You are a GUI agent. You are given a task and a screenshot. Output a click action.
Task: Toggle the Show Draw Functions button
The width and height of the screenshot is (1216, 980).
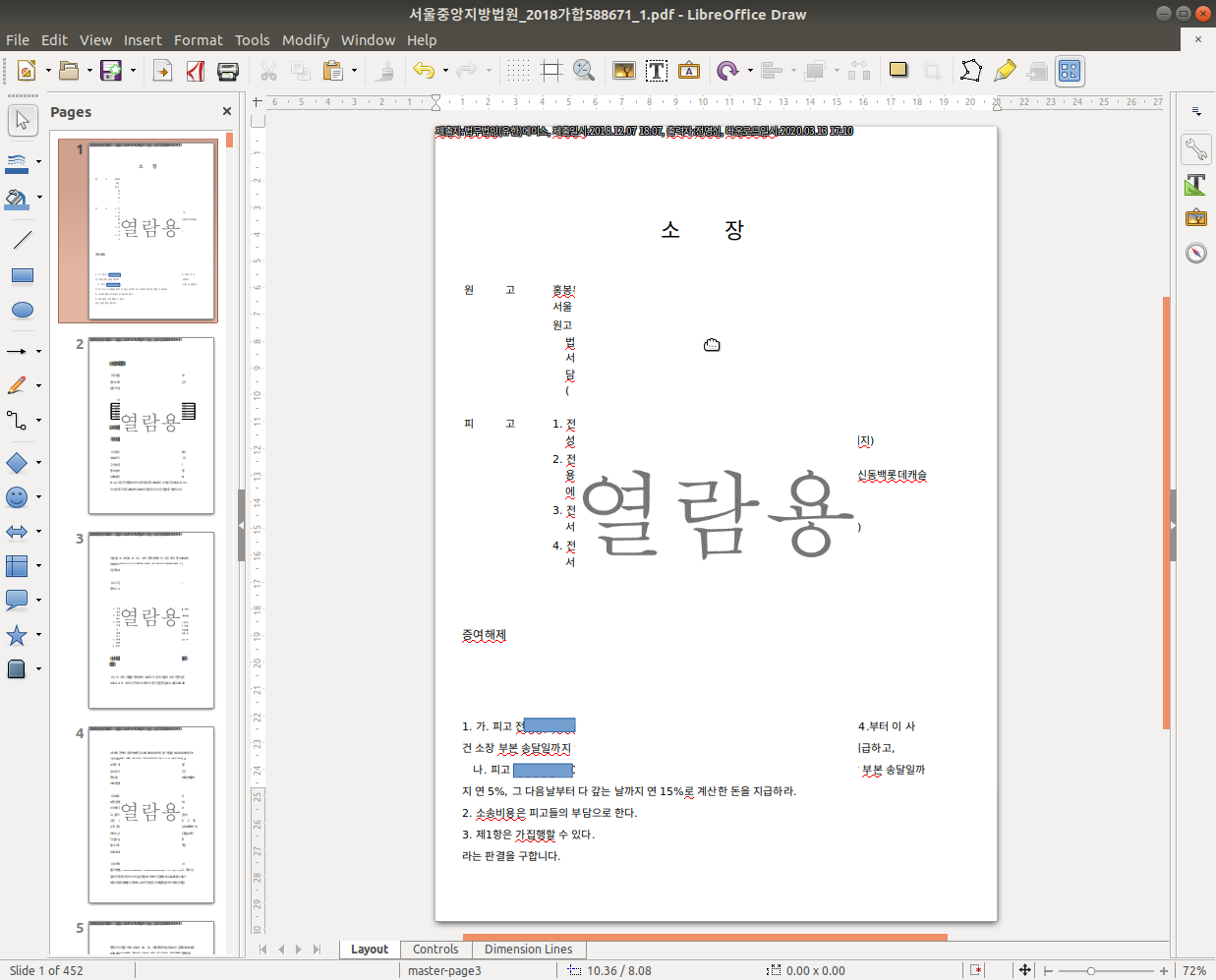(1069, 71)
